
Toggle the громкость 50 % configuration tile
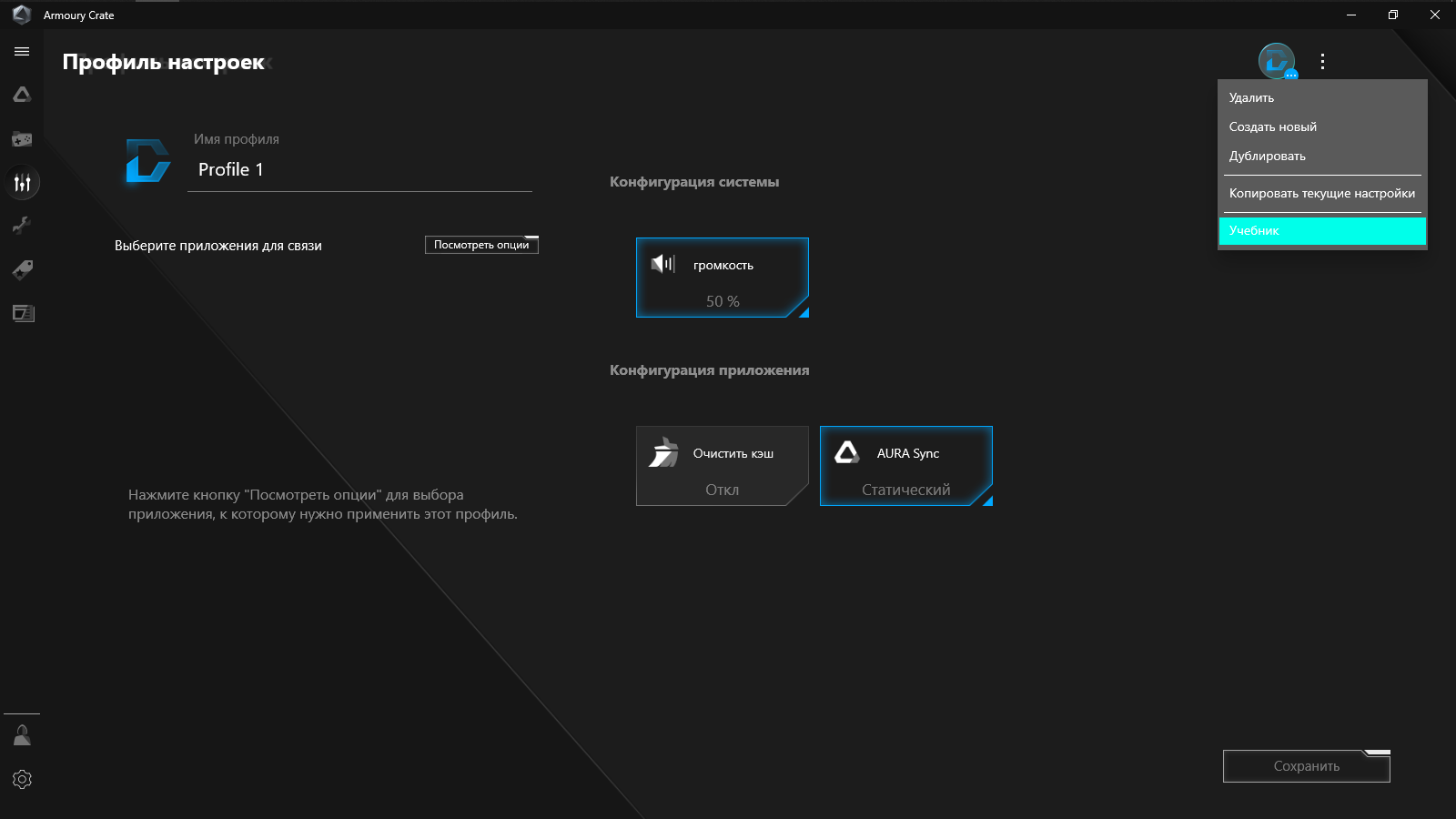pos(723,278)
